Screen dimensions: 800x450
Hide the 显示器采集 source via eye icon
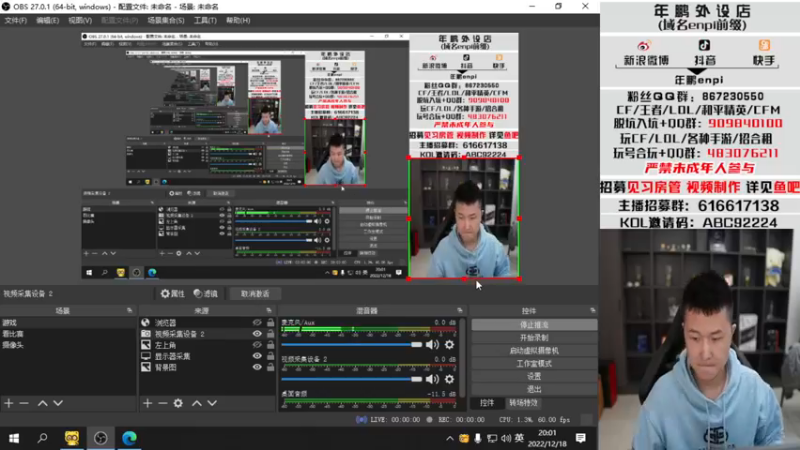257,356
